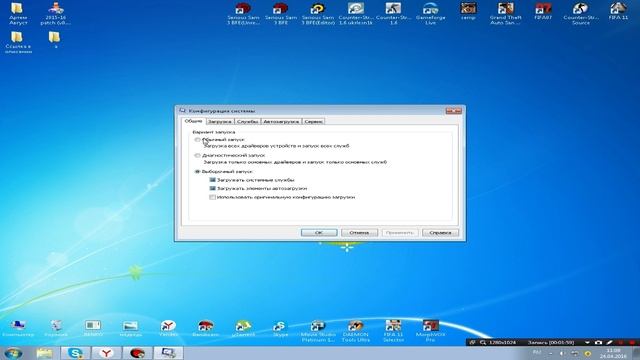Screen dimensions: 640x360
Task: Select the Компьютер desktop icon
Action: (18, 328)
